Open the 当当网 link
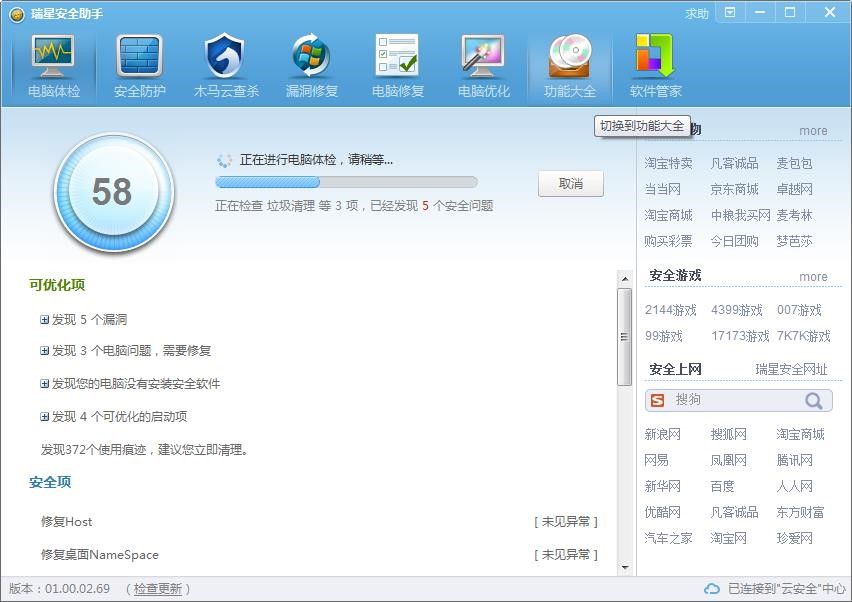This screenshot has width=852, height=602. 662,190
